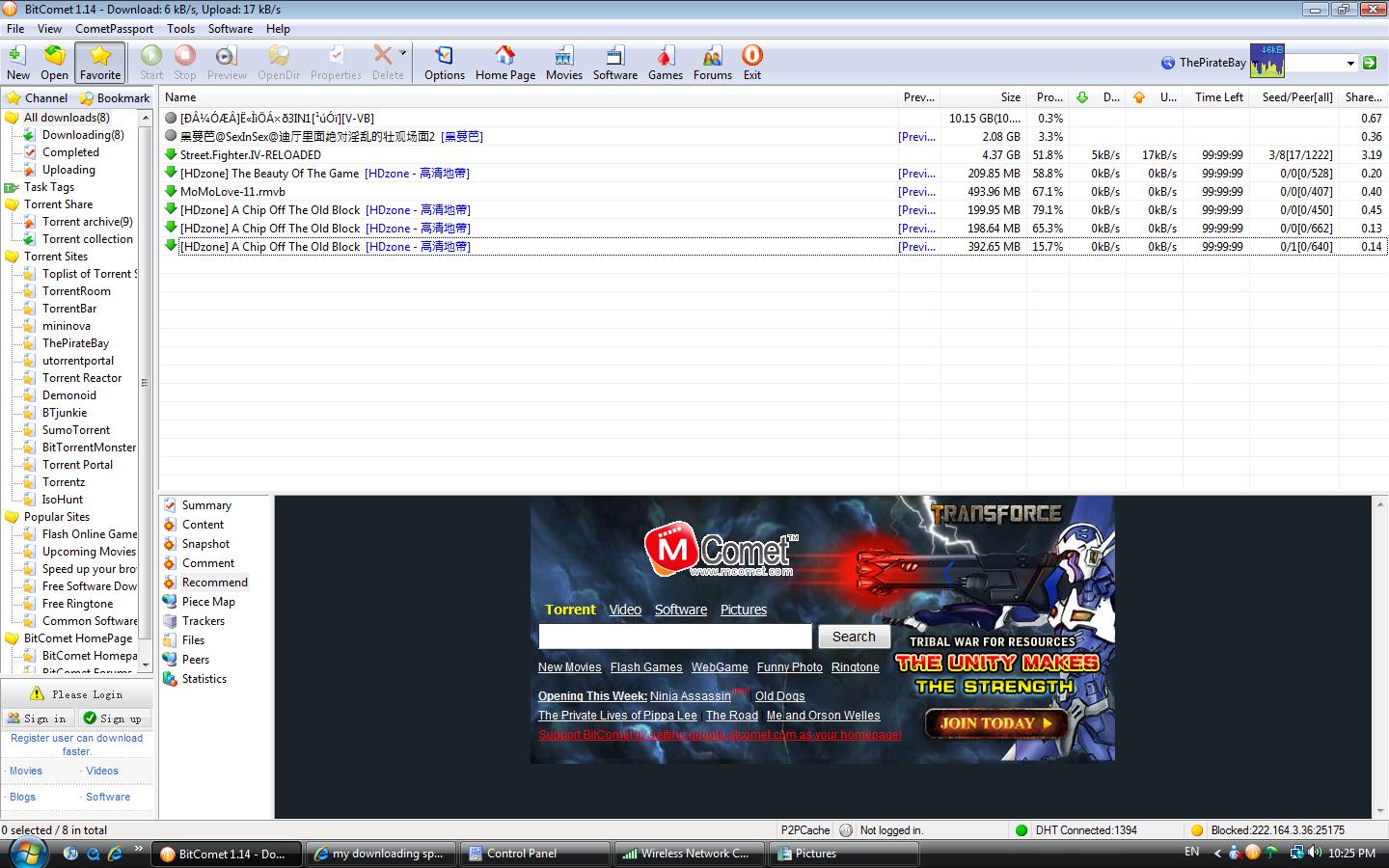Click the Properties toolbar icon

click(x=336, y=63)
